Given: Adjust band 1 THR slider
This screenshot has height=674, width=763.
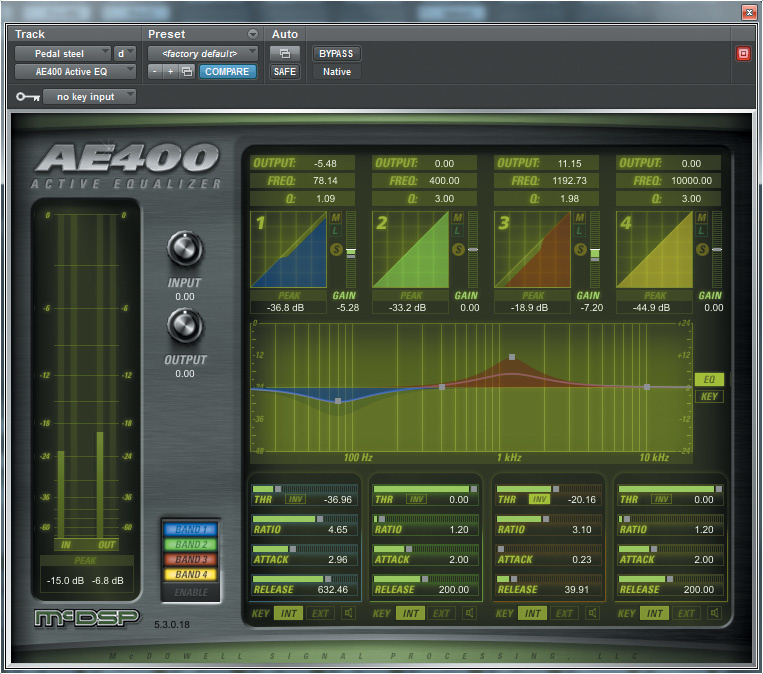Looking at the screenshot, I should click(x=305, y=489).
